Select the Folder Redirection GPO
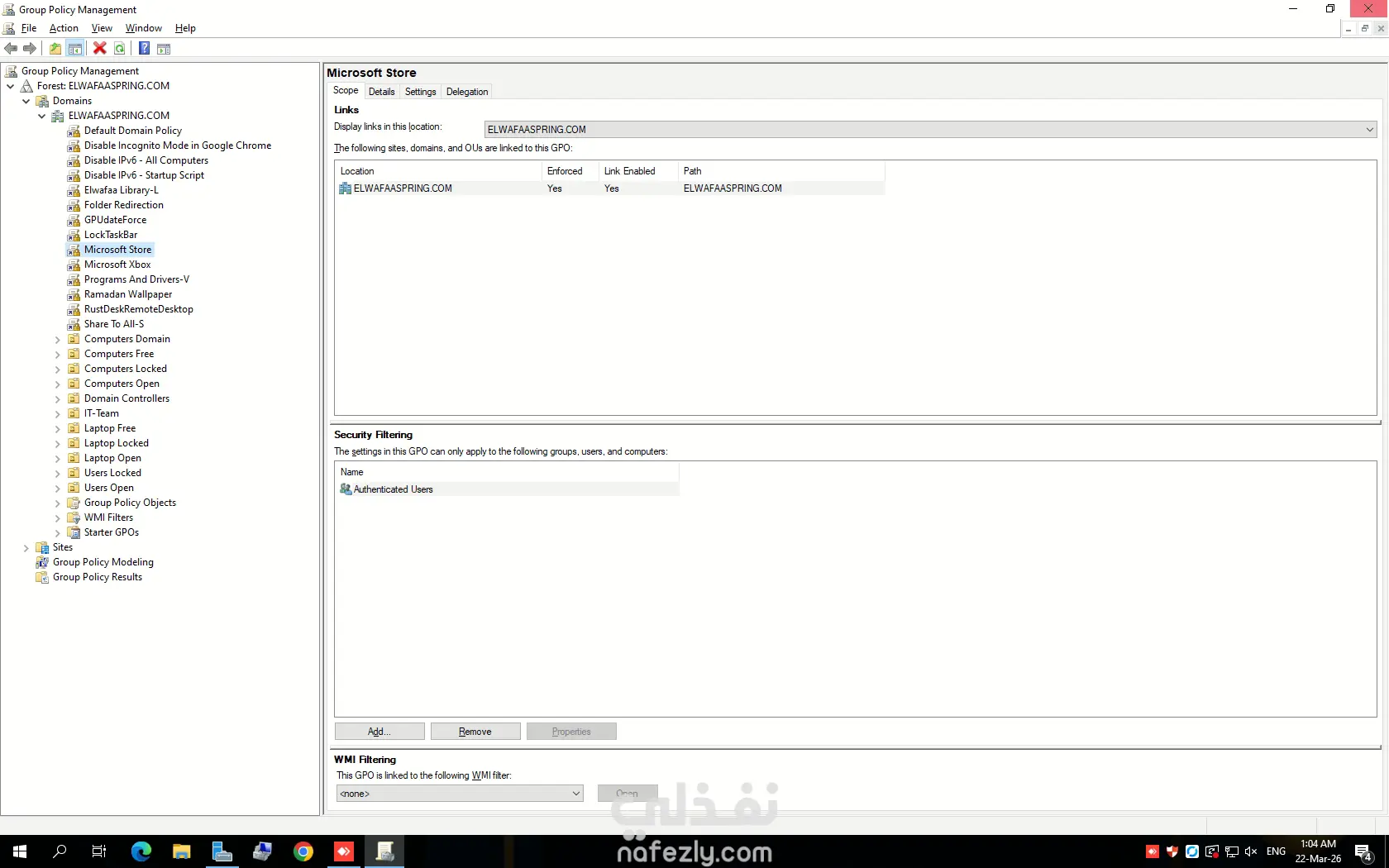This screenshot has height=868, width=1389. pyautogui.click(x=124, y=205)
